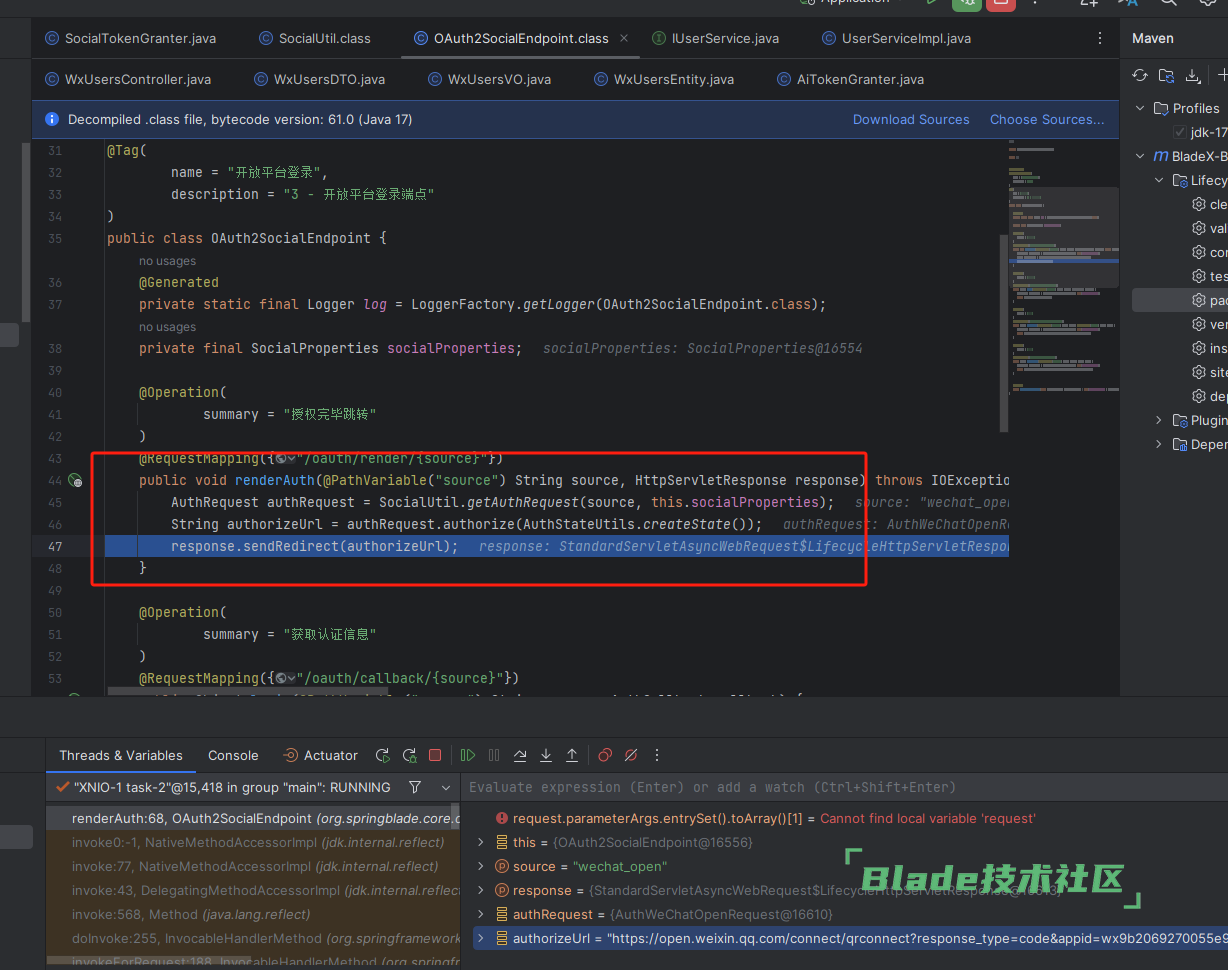Open the debug toolbar more options menu

tap(657, 755)
